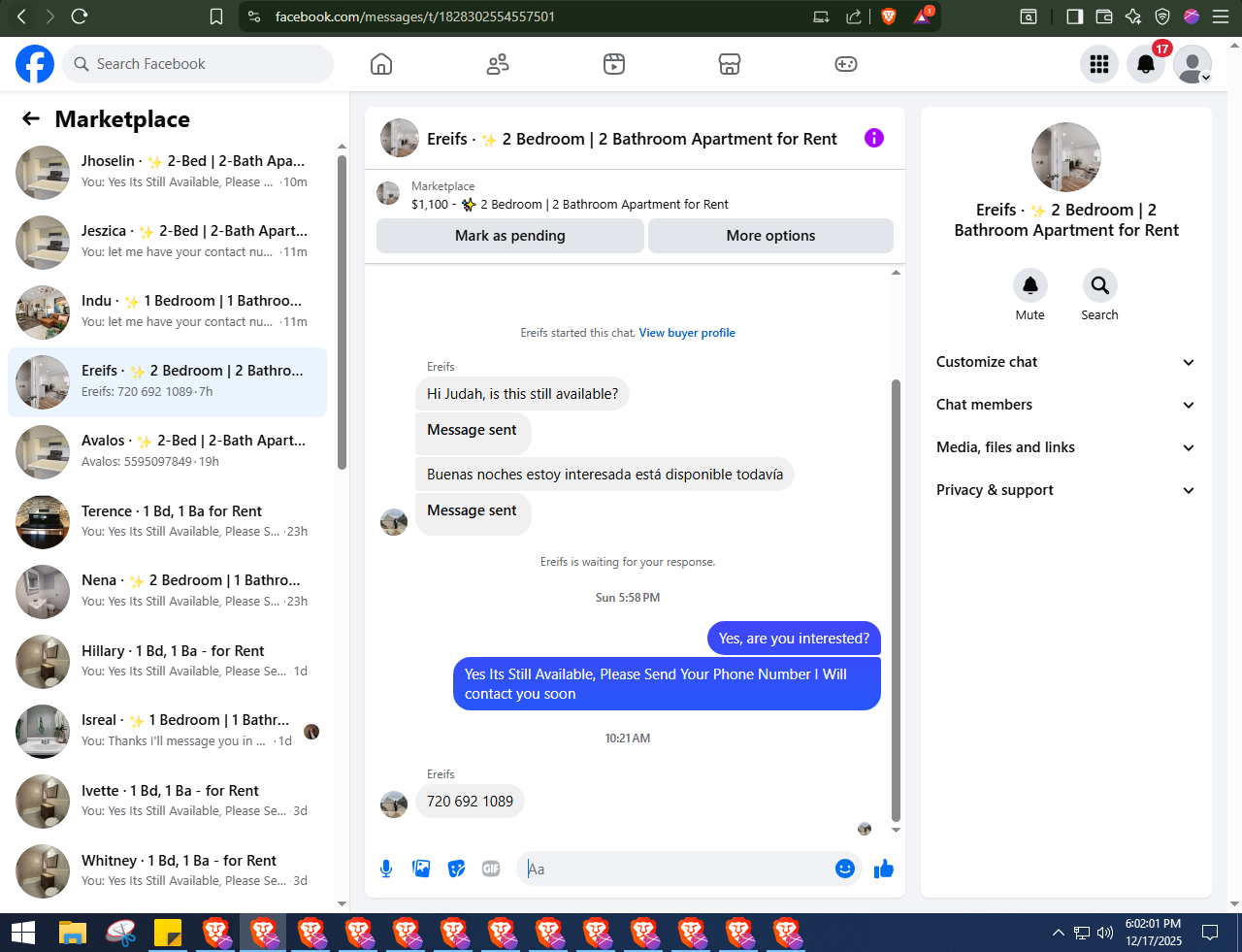Open Hillary's conversation
The image size is (1242, 952).
pyautogui.click(x=167, y=662)
